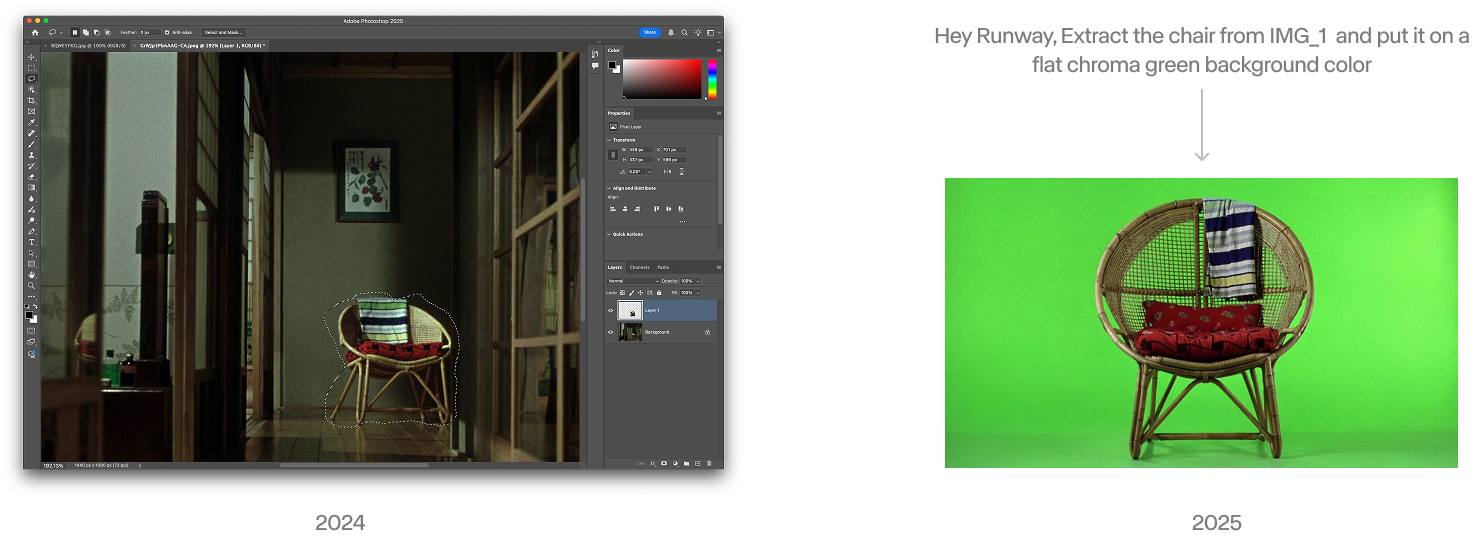Open the search magnifier in top bar

(685, 32)
